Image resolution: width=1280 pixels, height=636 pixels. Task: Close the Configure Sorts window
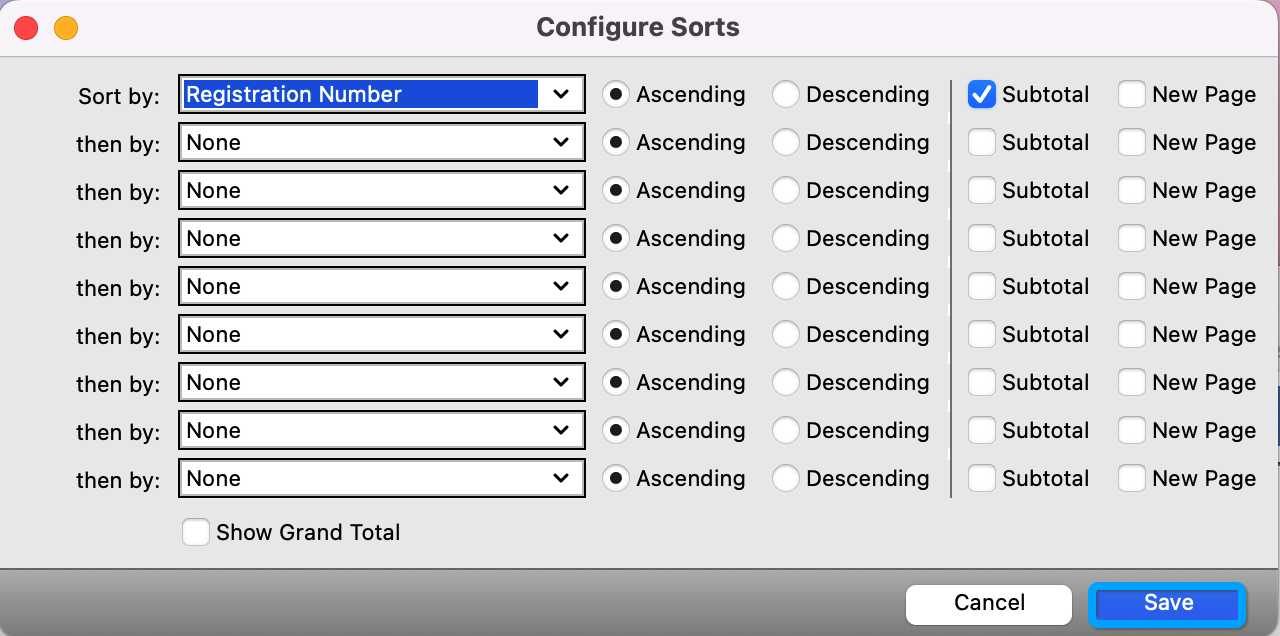pyautogui.click(x=26, y=28)
